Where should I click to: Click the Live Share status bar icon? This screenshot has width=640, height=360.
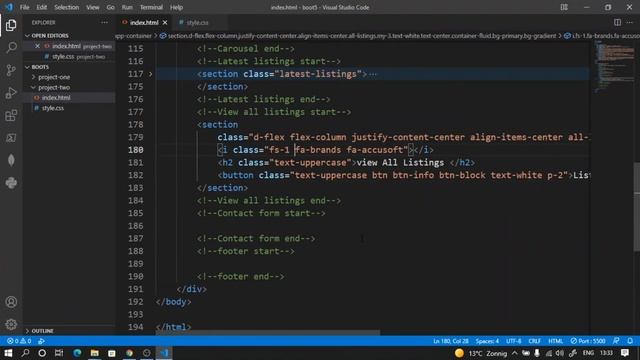[x=41, y=341]
